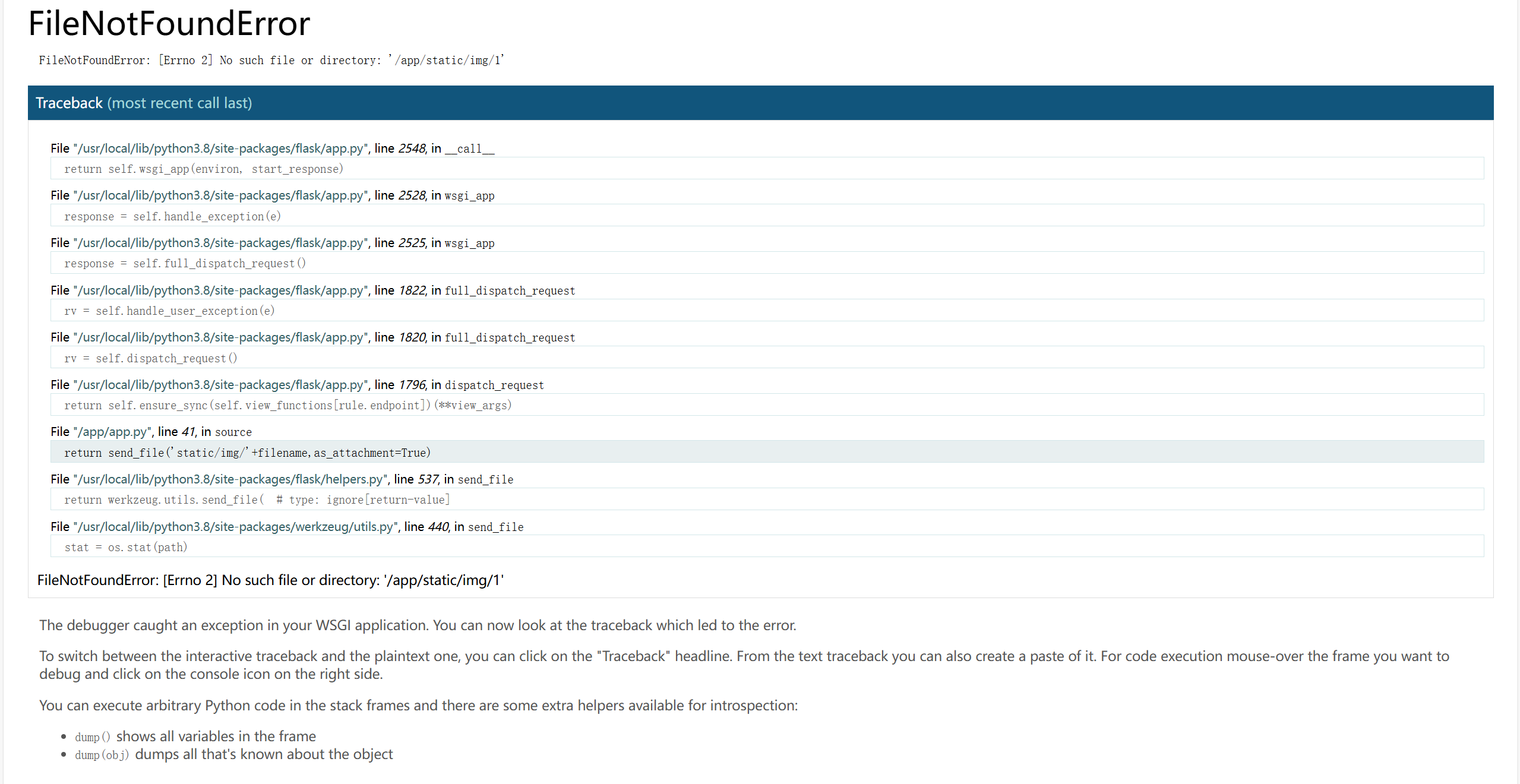Screen dimensions: 1520x784
Task: Click the app.py line 2548 __call__ frame header
Action: [272, 148]
